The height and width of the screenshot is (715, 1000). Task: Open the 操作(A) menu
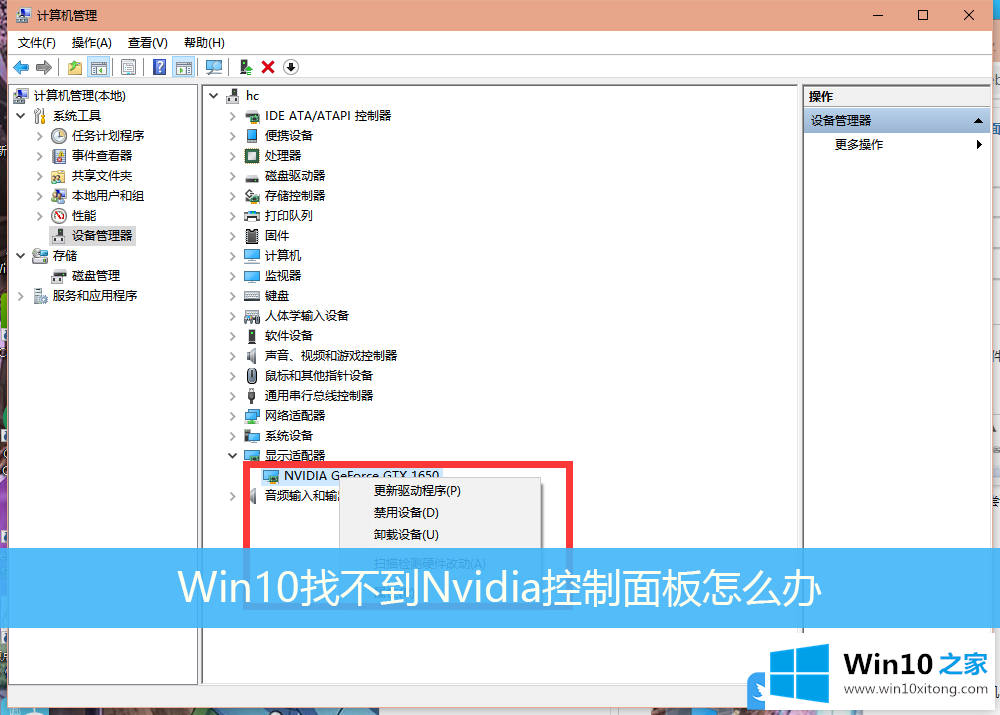pos(91,43)
